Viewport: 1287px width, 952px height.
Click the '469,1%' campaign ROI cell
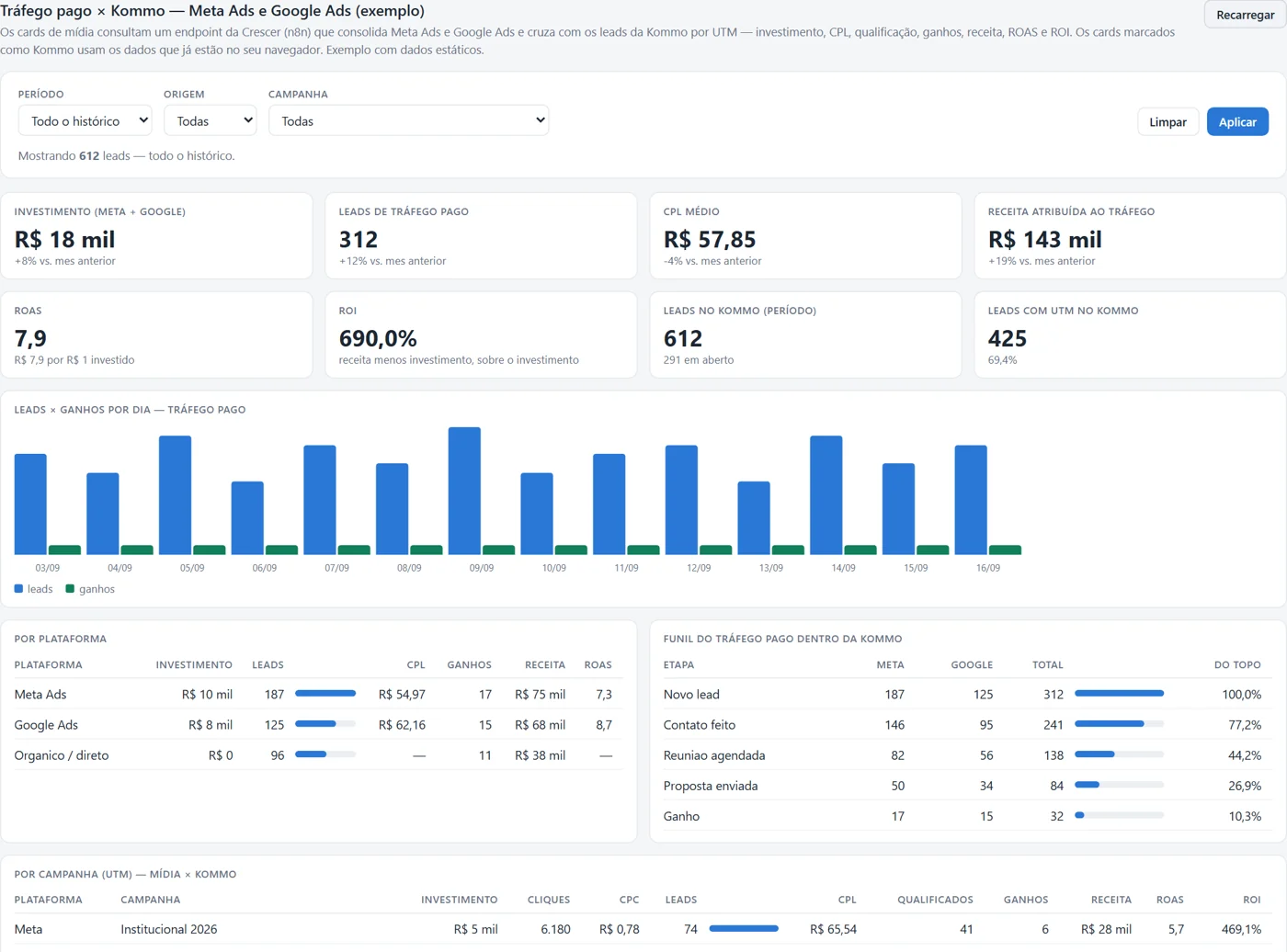point(1241,929)
